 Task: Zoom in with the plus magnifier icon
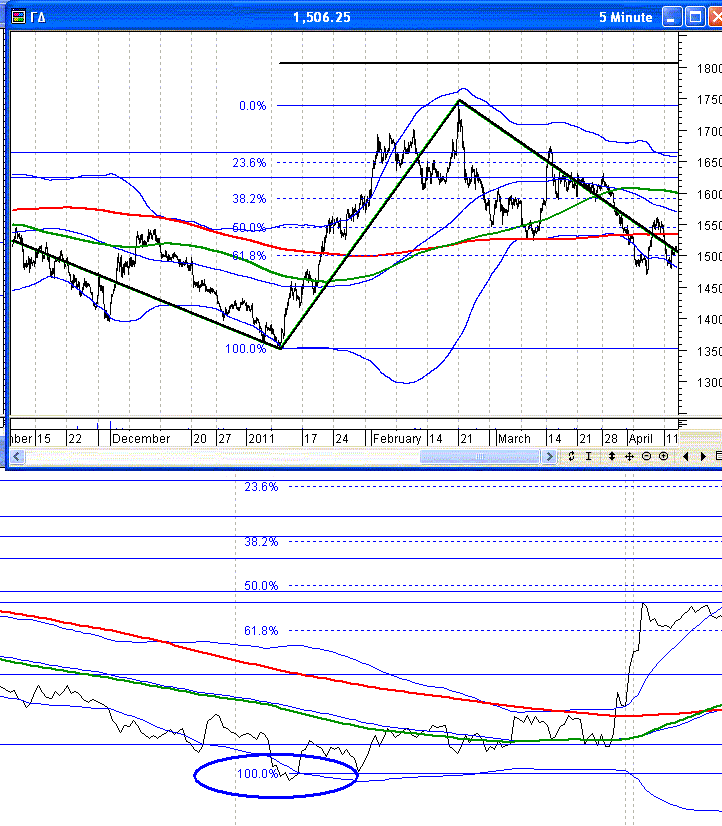pyautogui.click(x=663, y=456)
